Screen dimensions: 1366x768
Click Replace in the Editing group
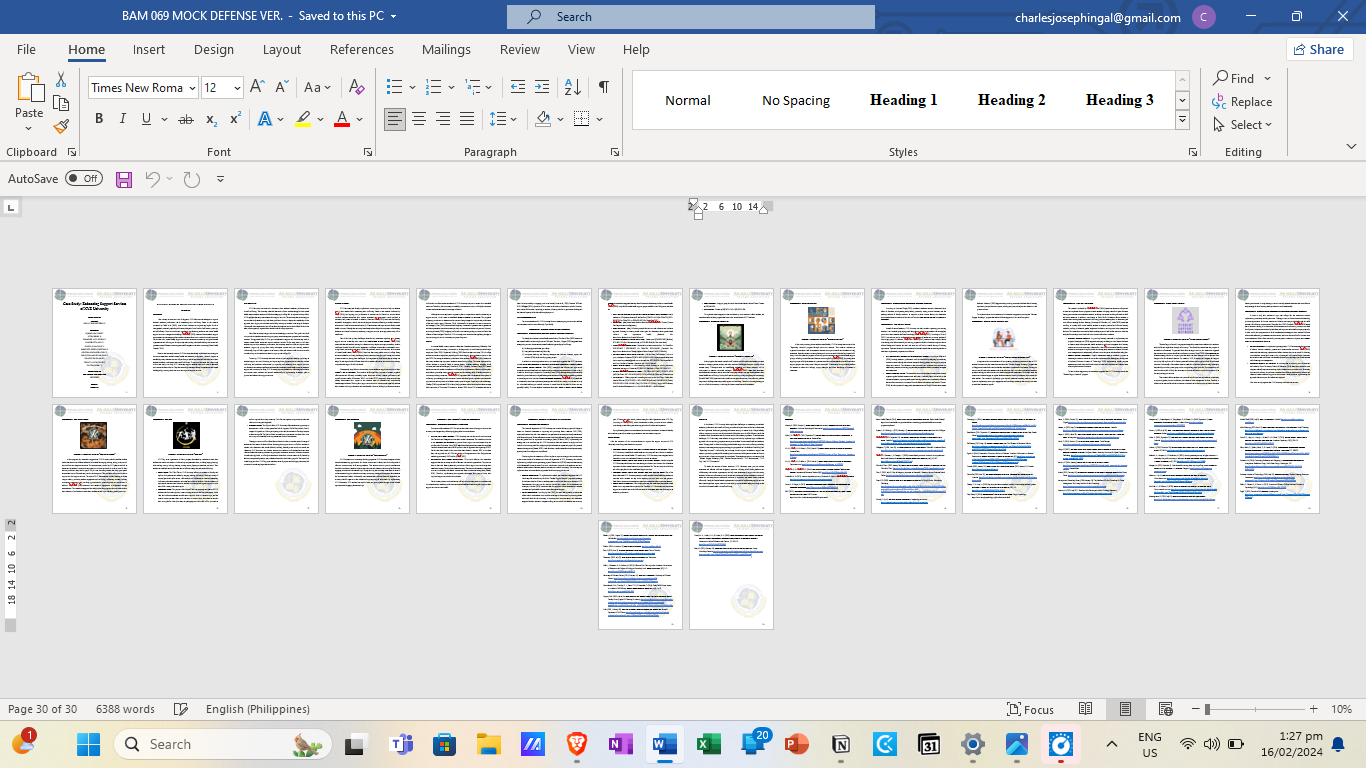(1242, 102)
